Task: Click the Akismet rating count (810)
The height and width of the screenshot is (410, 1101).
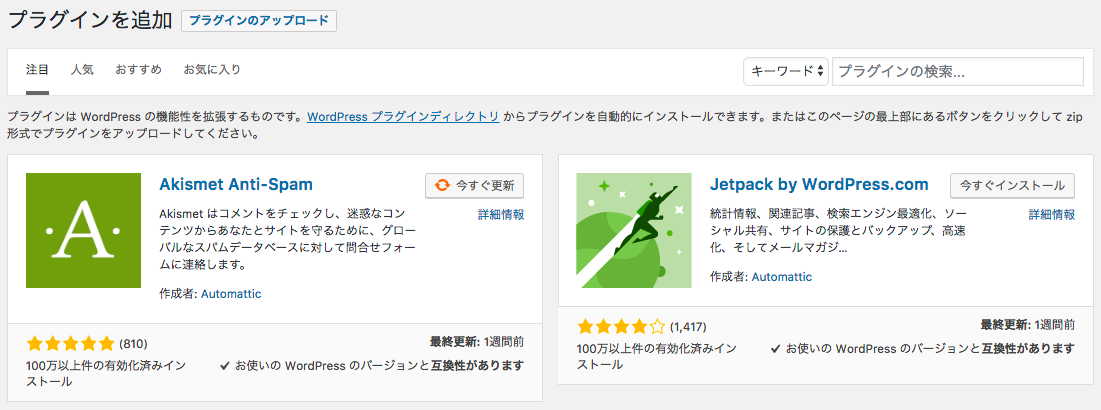Action: 133,344
